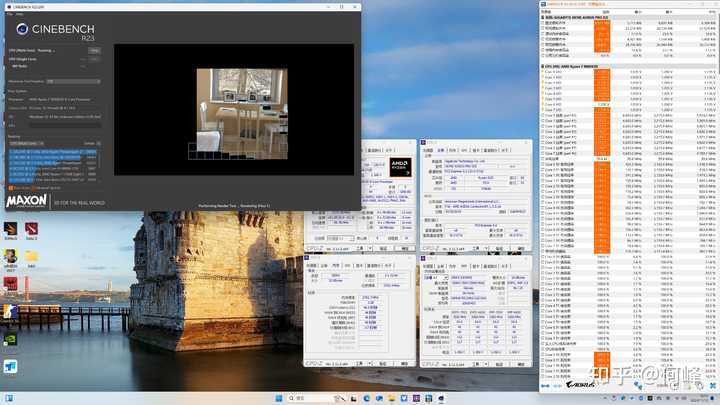Click the AMD Ryzen logo in CPU-Z
This screenshot has width=720, height=405.
click(x=400, y=167)
